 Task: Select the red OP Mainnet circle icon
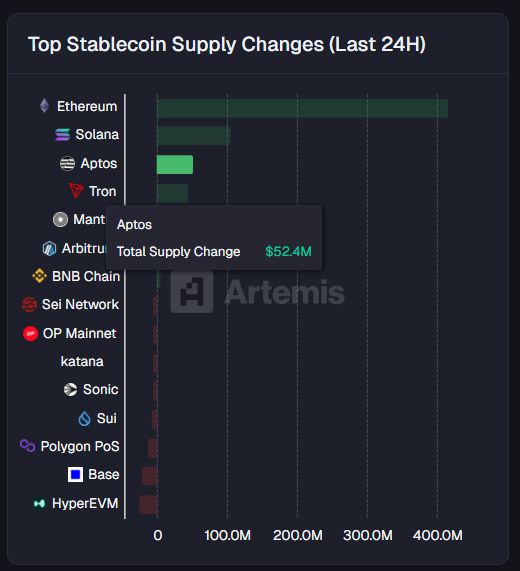click(x=31, y=333)
